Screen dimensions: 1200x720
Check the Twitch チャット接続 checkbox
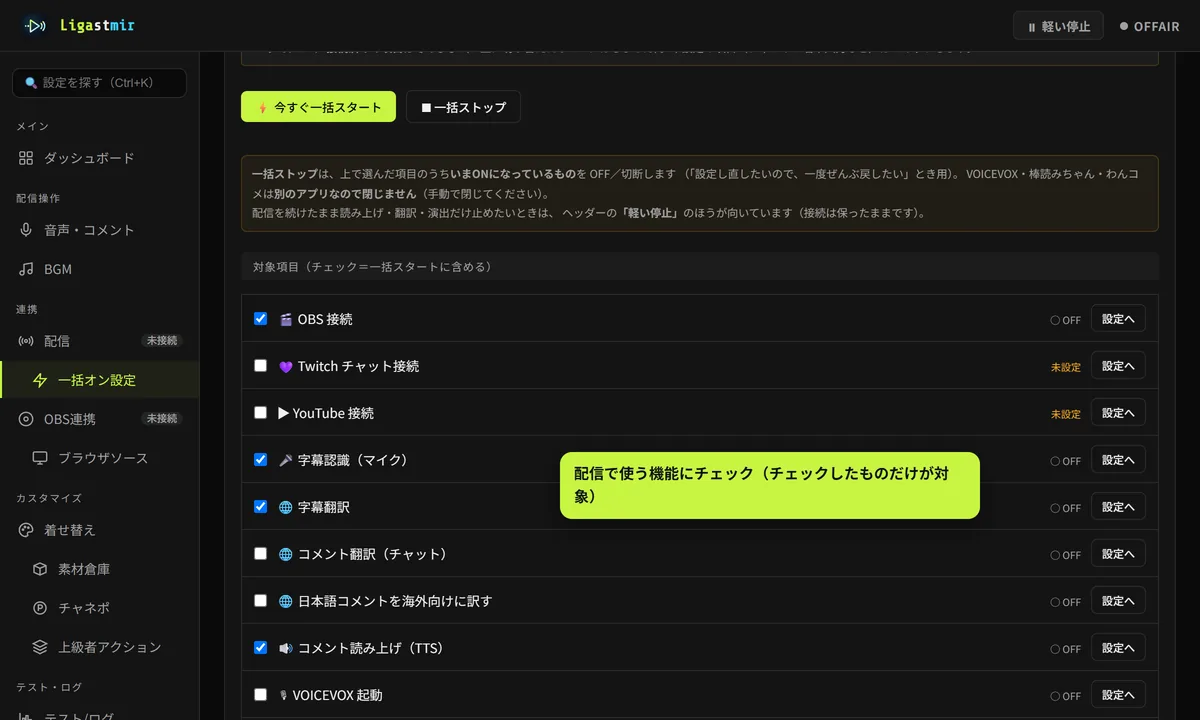pyautogui.click(x=261, y=365)
